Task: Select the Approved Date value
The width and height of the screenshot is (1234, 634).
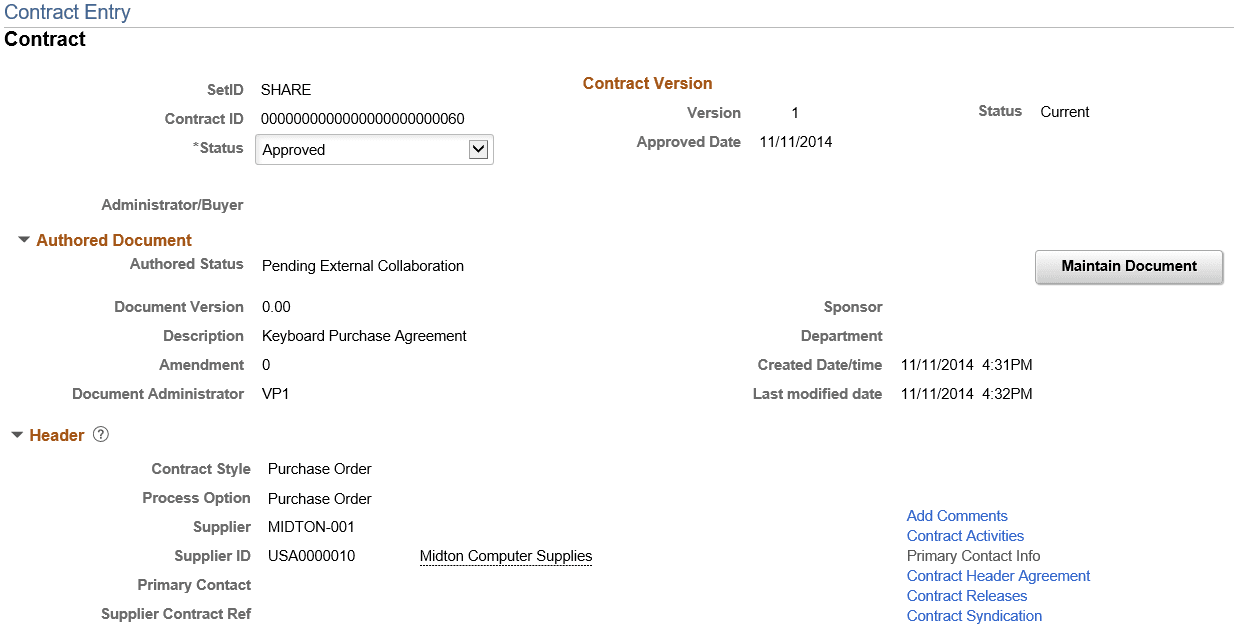Action: 795,141
